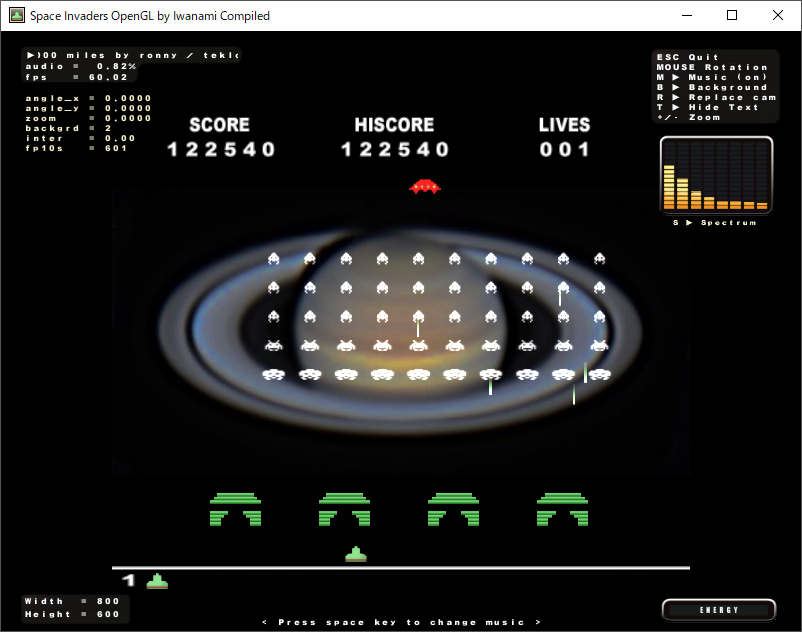Click the Space Invaders app icon in the title bar
The image size is (802, 632).
click(17, 15)
